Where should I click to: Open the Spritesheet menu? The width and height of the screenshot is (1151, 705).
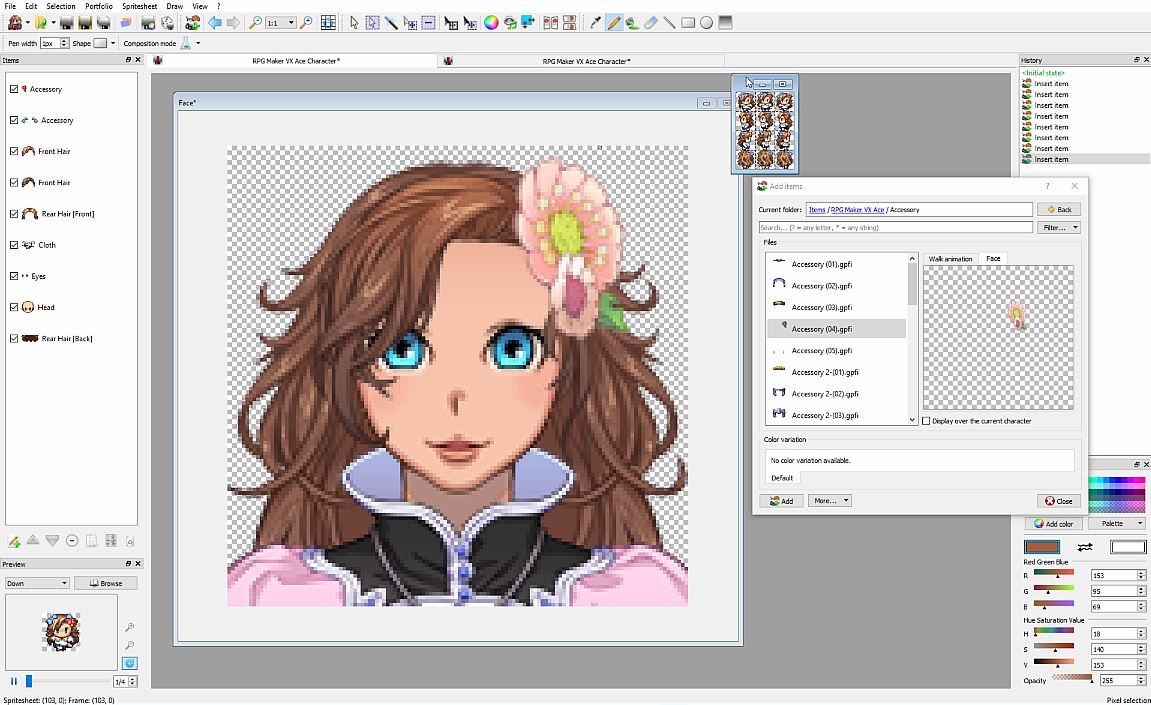[139, 6]
